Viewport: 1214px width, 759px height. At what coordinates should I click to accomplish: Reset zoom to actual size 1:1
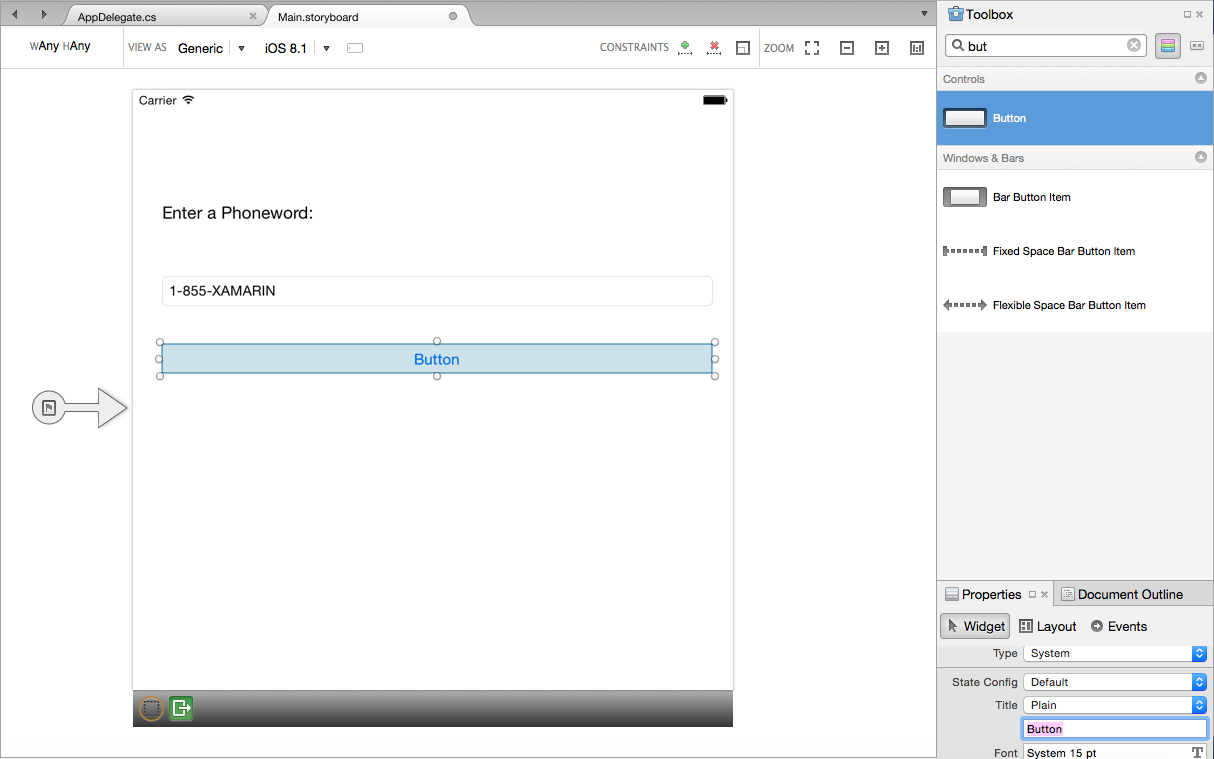[917, 48]
